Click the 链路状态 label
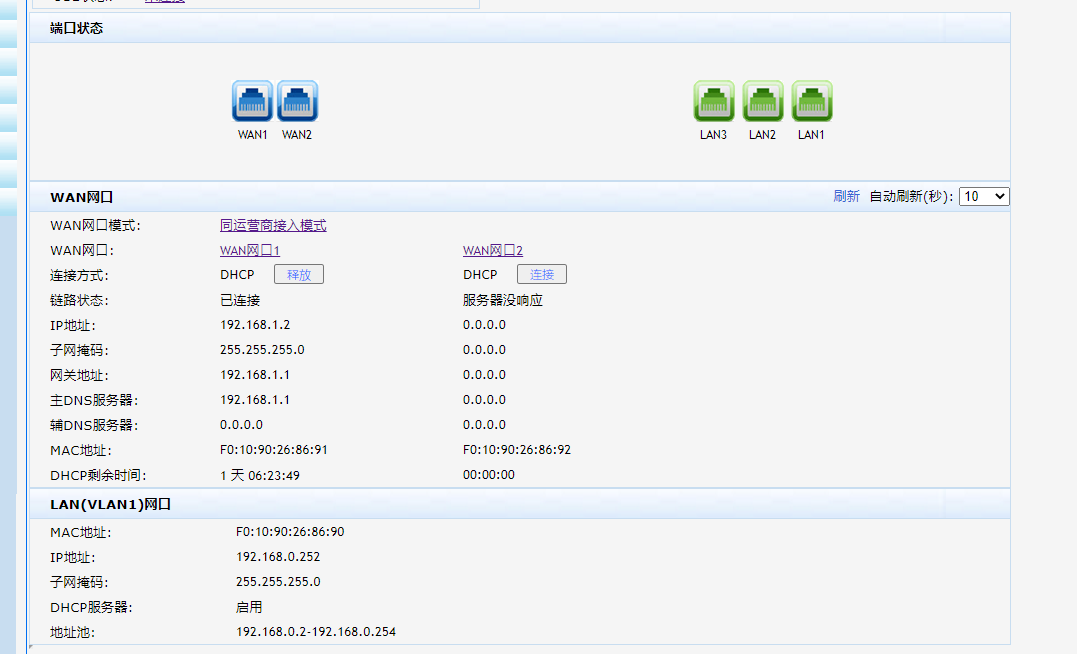The width and height of the screenshot is (1077, 654). [80, 300]
